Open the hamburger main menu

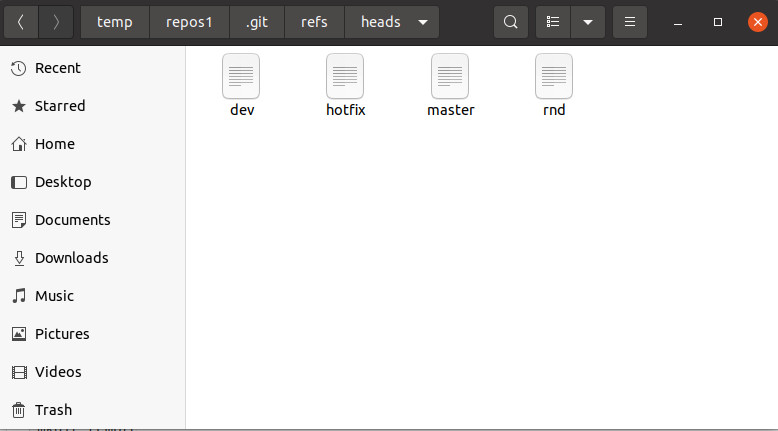pos(629,22)
